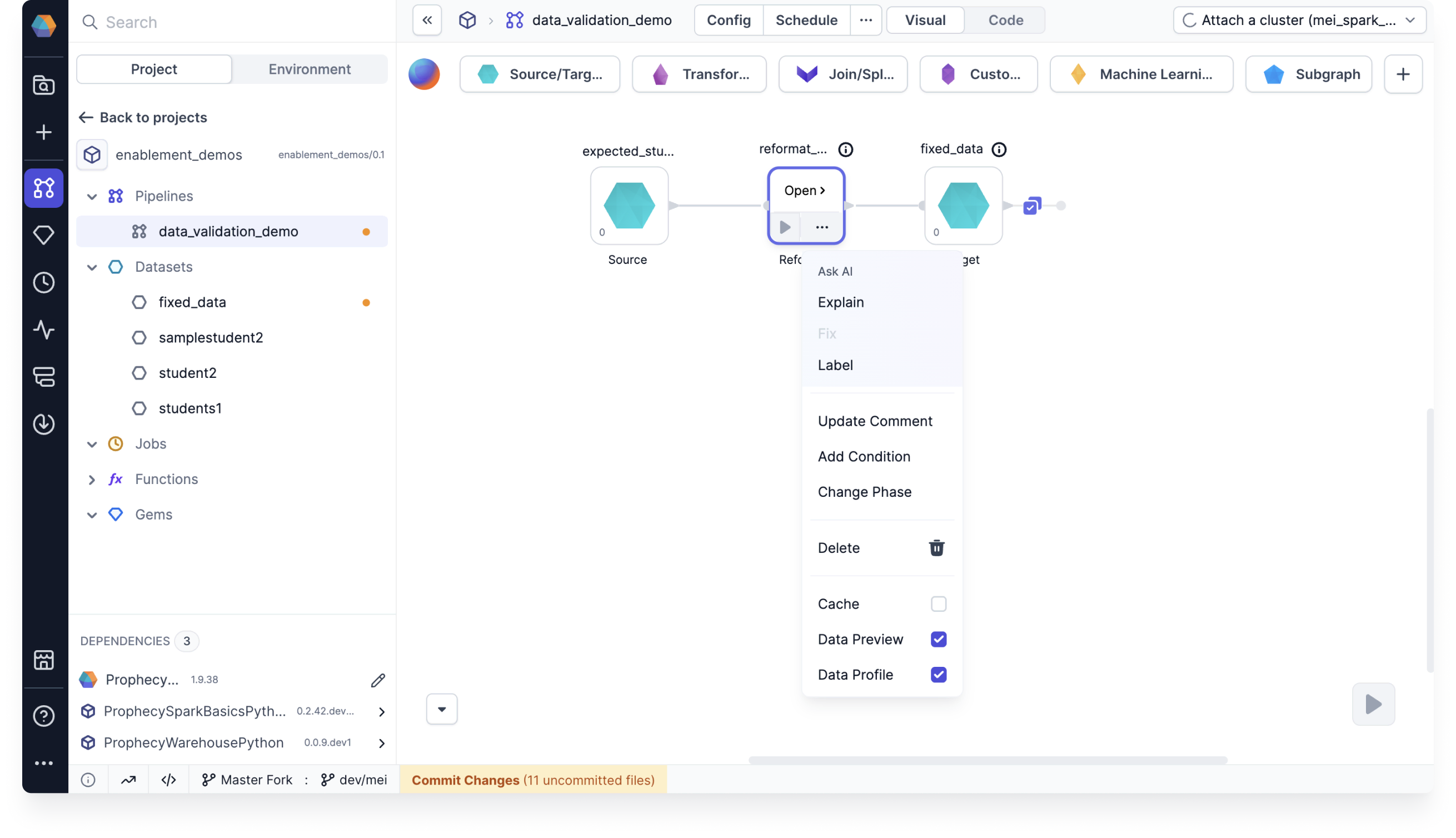Click the pencil edit icon for Prophecy dependency
This screenshot has height=838, width=1456.
(378, 680)
